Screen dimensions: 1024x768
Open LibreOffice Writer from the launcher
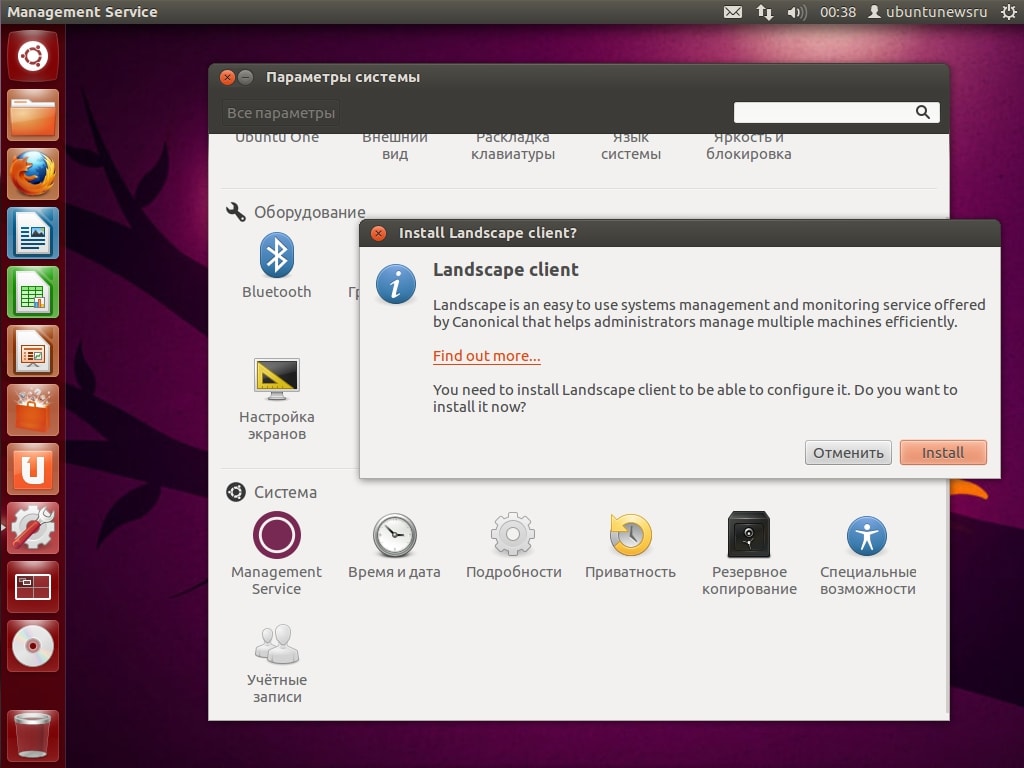33,233
